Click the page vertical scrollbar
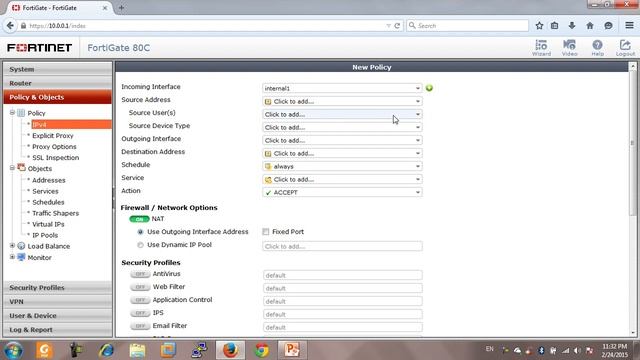Screen dimensions: 640x360 click(x=633, y=143)
